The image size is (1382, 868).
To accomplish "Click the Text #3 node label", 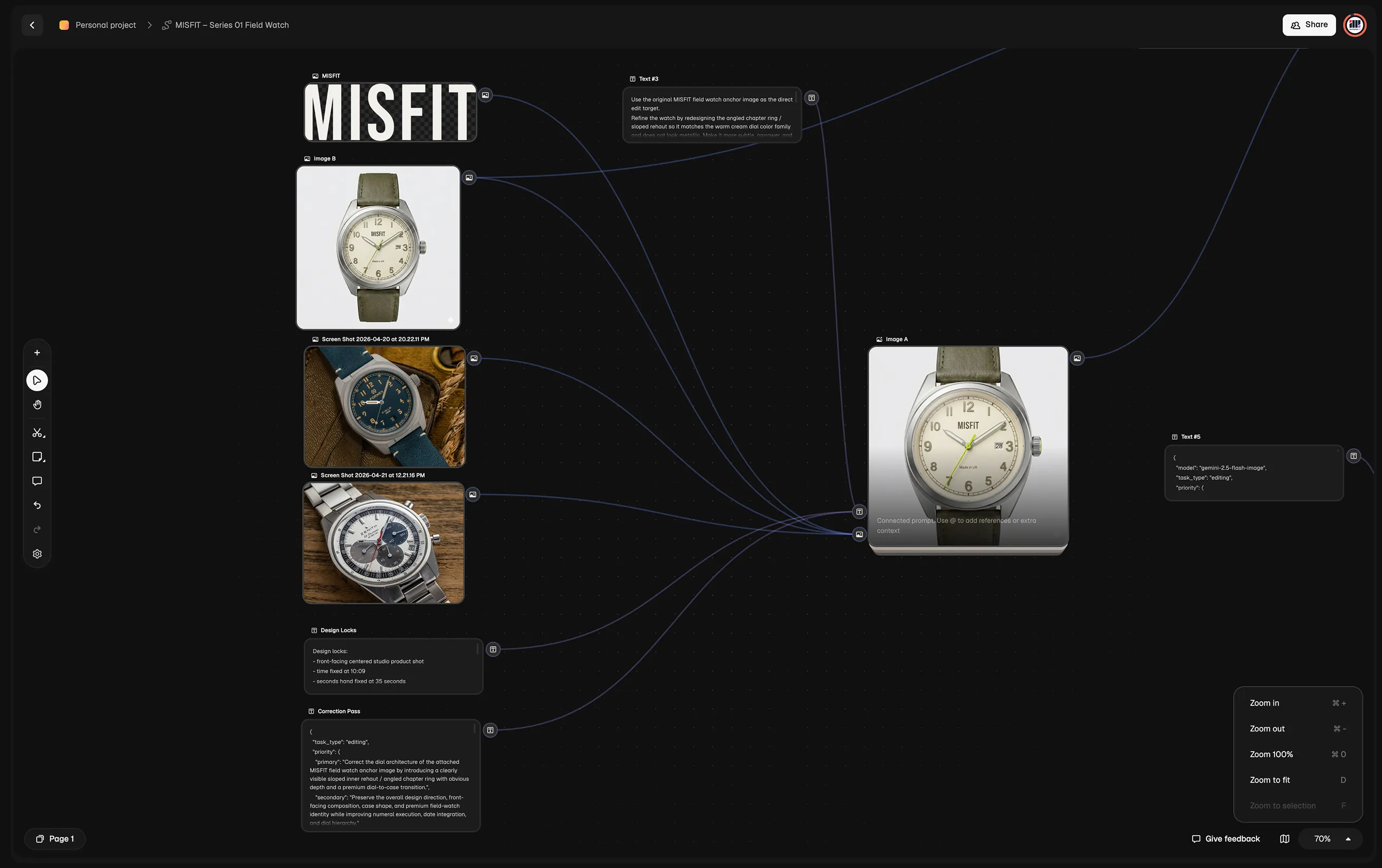I will coord(648,79).
